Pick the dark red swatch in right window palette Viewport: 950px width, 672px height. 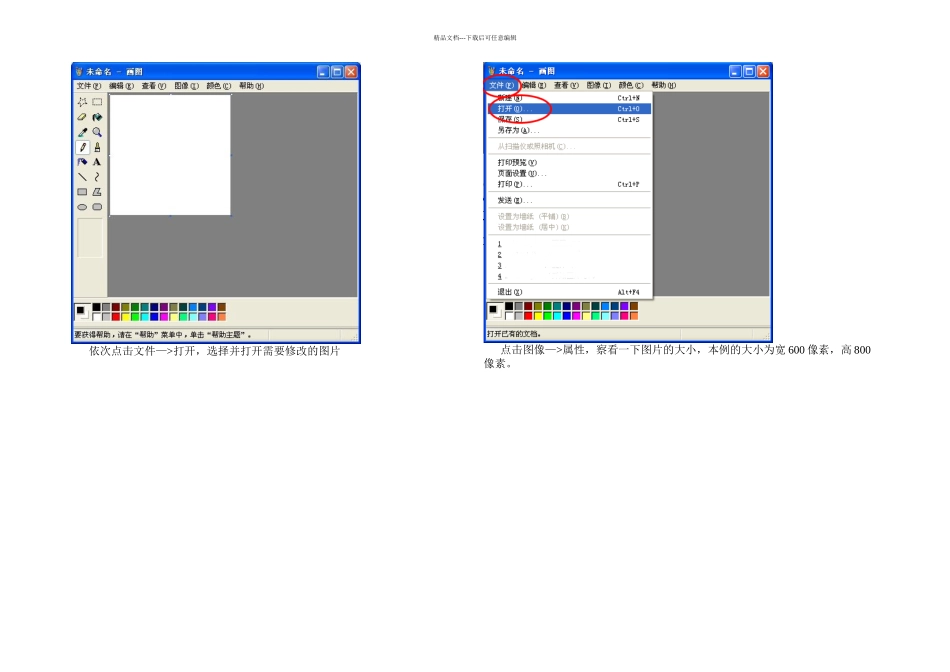pos(528,307)
